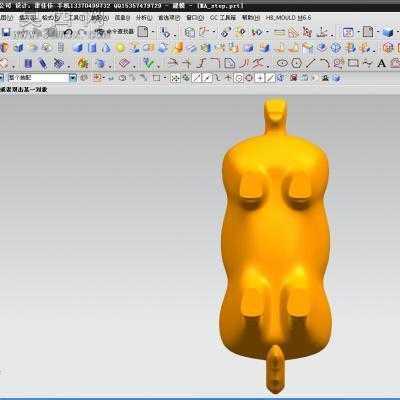This screenshot has width=400, height=400.
Task: Open the selection scope combo box arrow
Action: point(73,78)
